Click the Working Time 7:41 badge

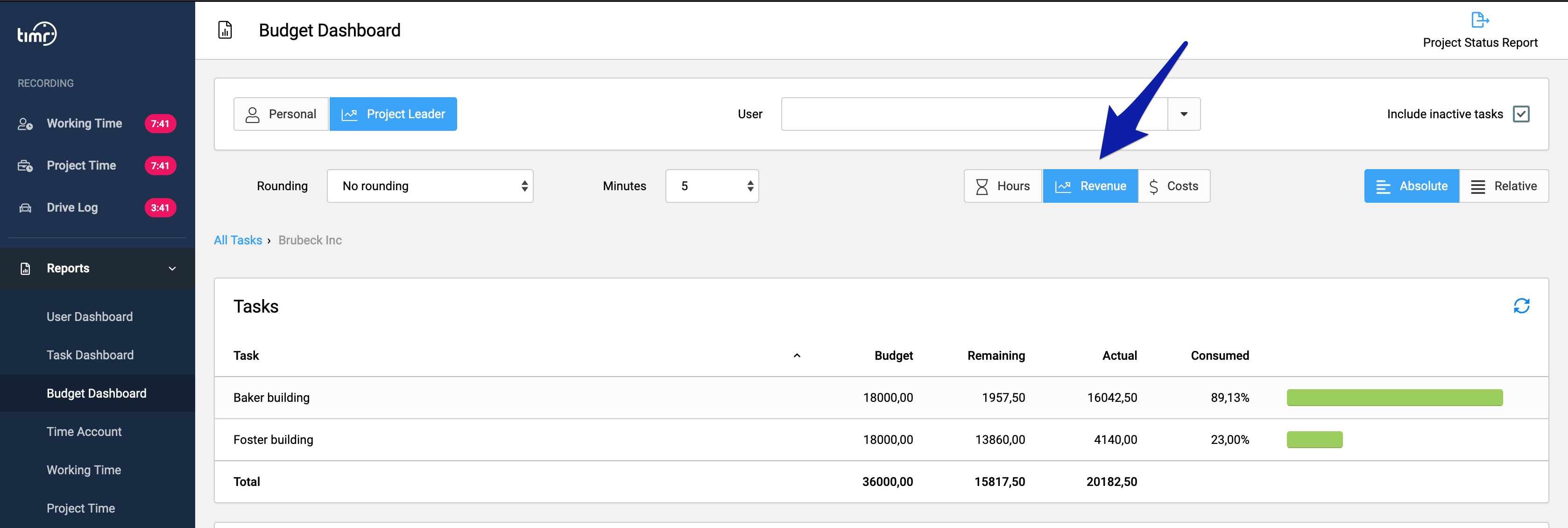tap(160, 124)
